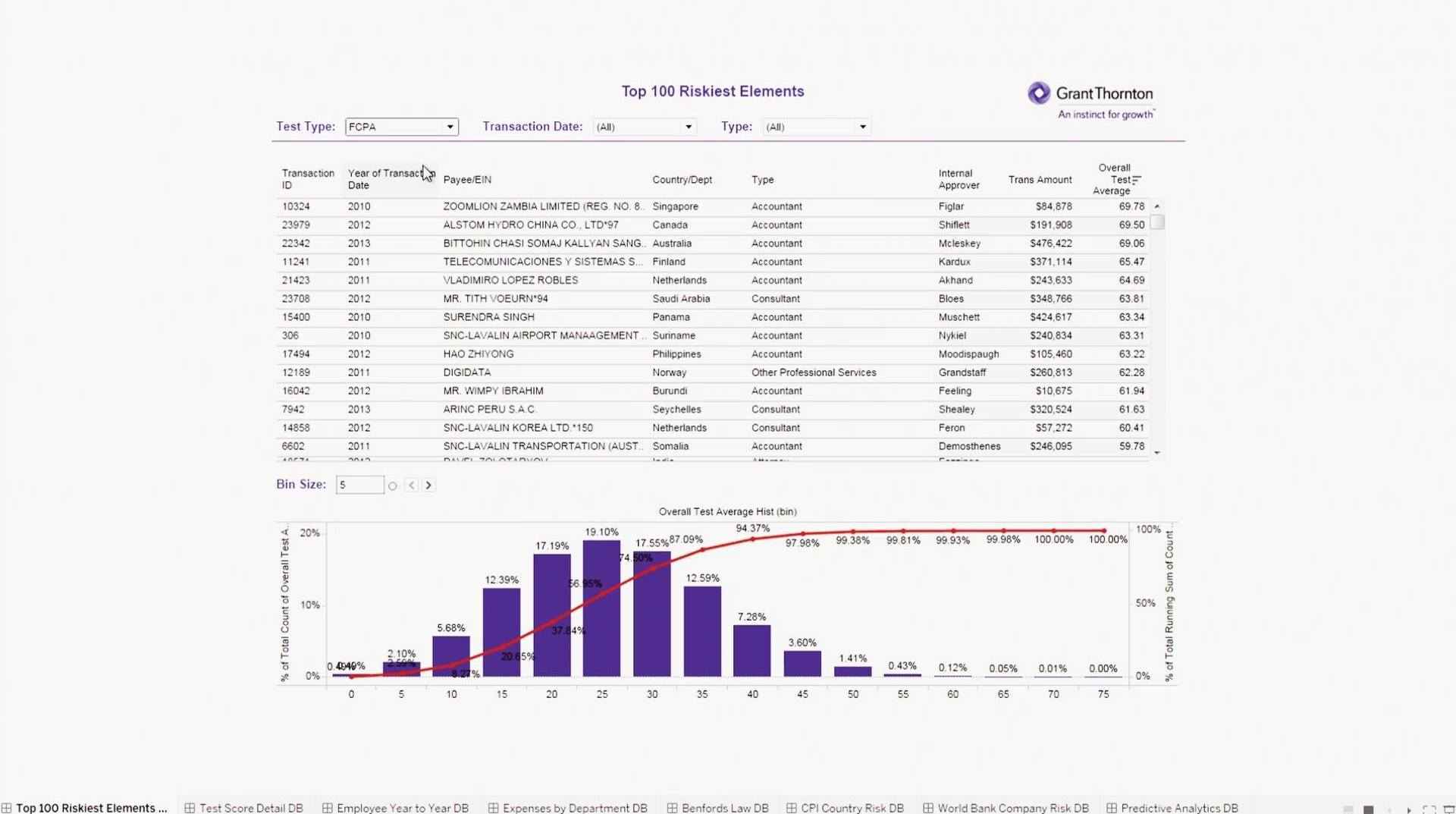Click the Bin Size input field
Screen dimensions: 1456x814
pos(359,486)
